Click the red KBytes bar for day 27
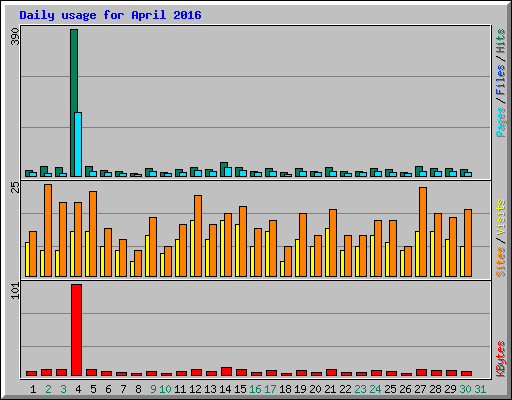 421,373
